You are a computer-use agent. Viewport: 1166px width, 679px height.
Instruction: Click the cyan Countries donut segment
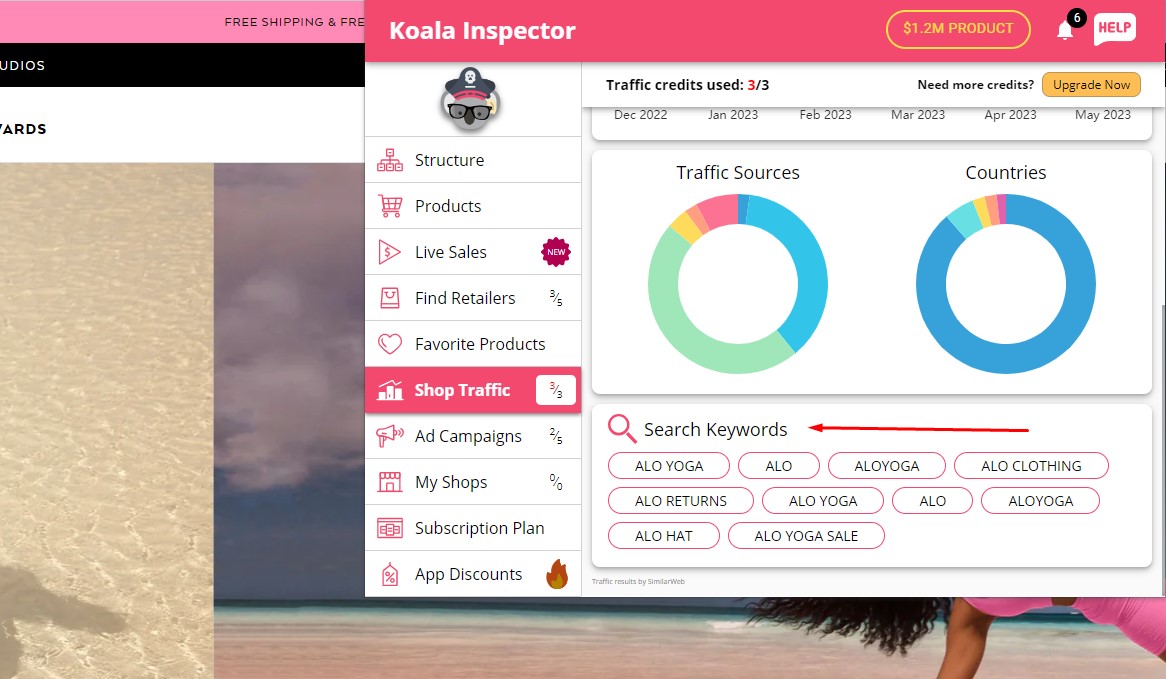(x=964, y=220)
